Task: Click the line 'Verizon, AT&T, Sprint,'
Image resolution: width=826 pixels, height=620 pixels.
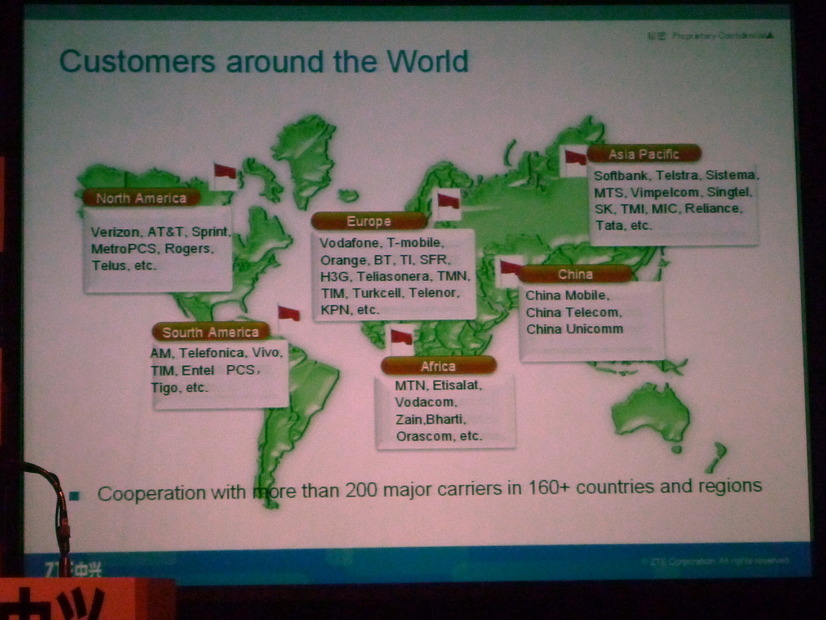Action: pos(160,232)
